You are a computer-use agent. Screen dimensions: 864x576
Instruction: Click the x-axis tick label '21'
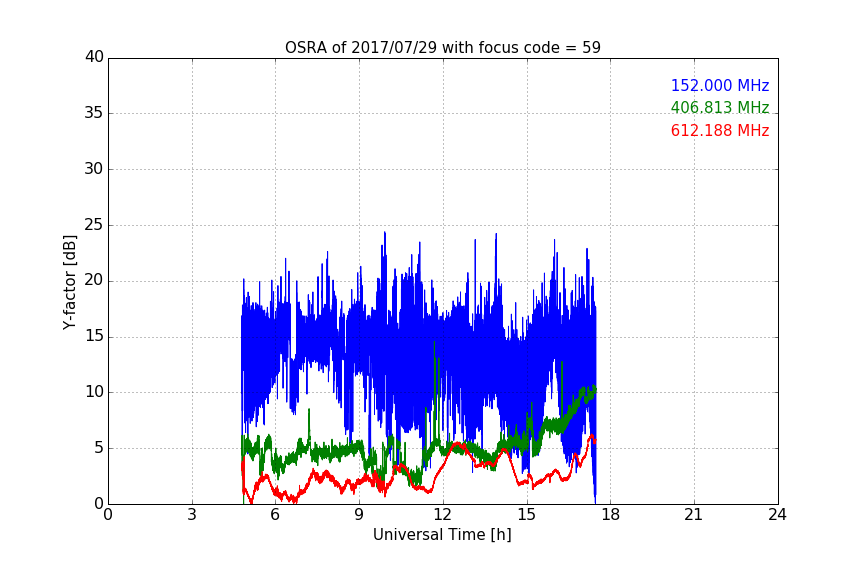point(694,515)
